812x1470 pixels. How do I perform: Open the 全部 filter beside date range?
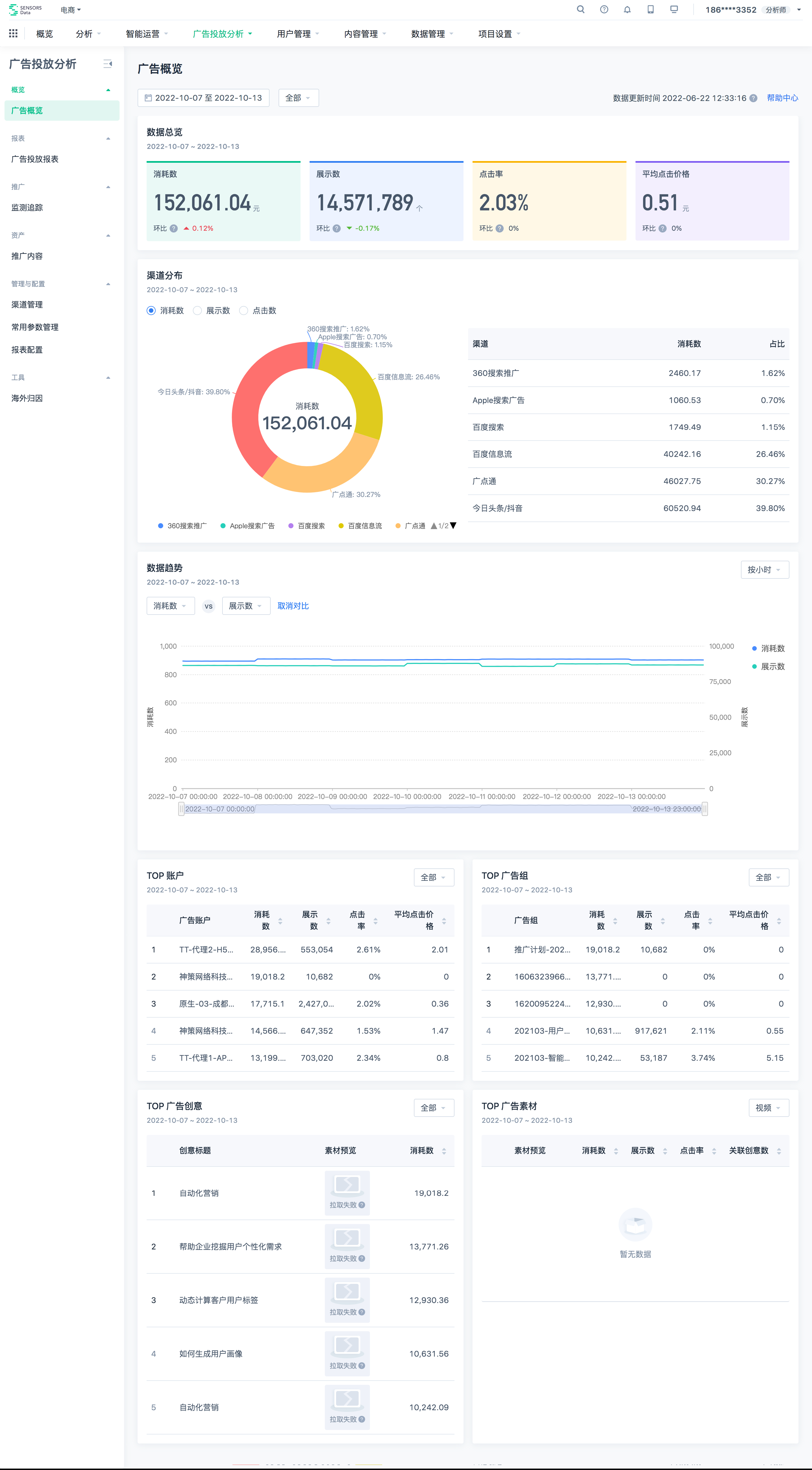pyautogui.click(x=298, y=98)
